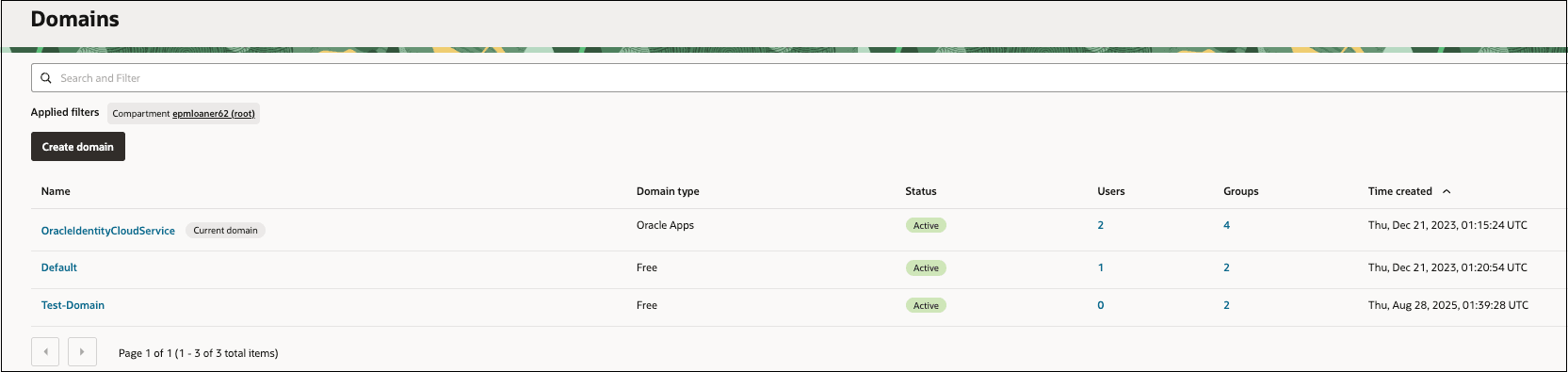
Task: Click the Aug 28, 2025, 01:39:28 UTC timestamp
Action: click(1448, 305)
